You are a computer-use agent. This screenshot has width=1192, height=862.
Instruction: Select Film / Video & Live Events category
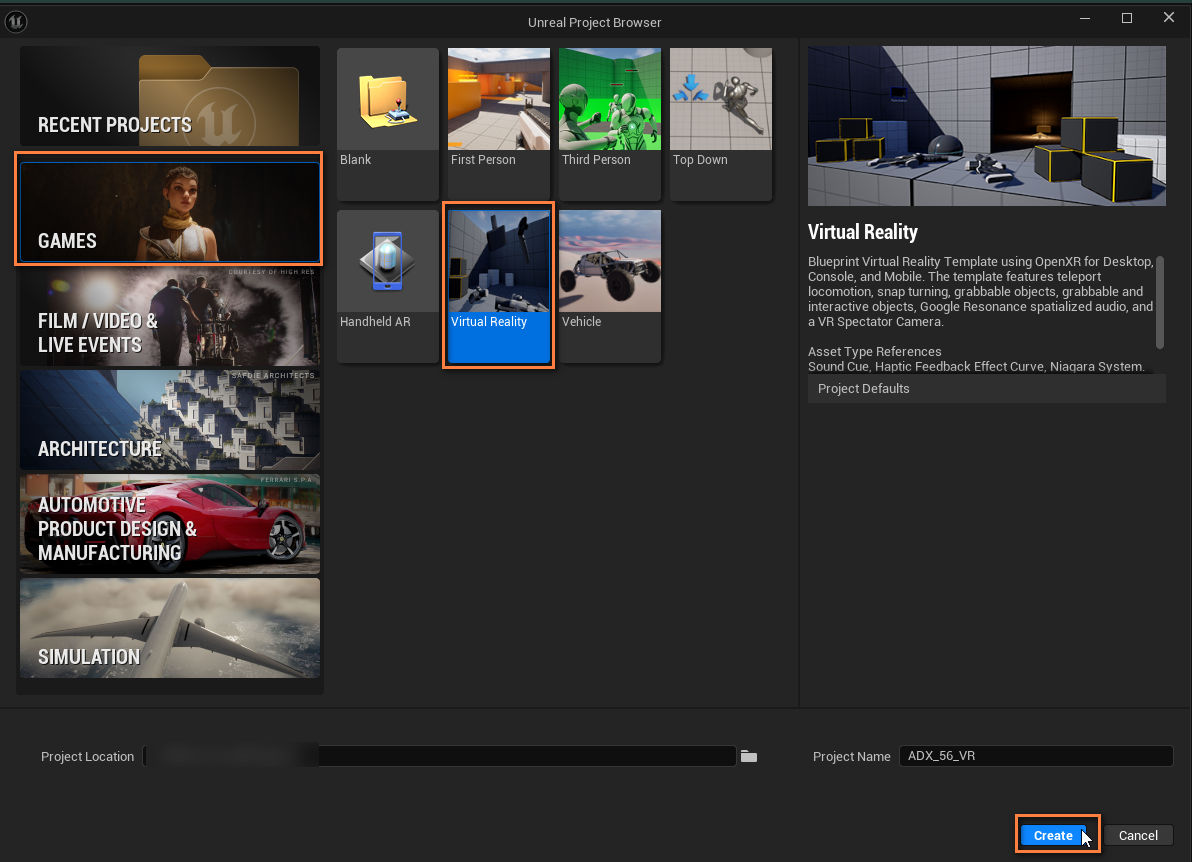170,316
